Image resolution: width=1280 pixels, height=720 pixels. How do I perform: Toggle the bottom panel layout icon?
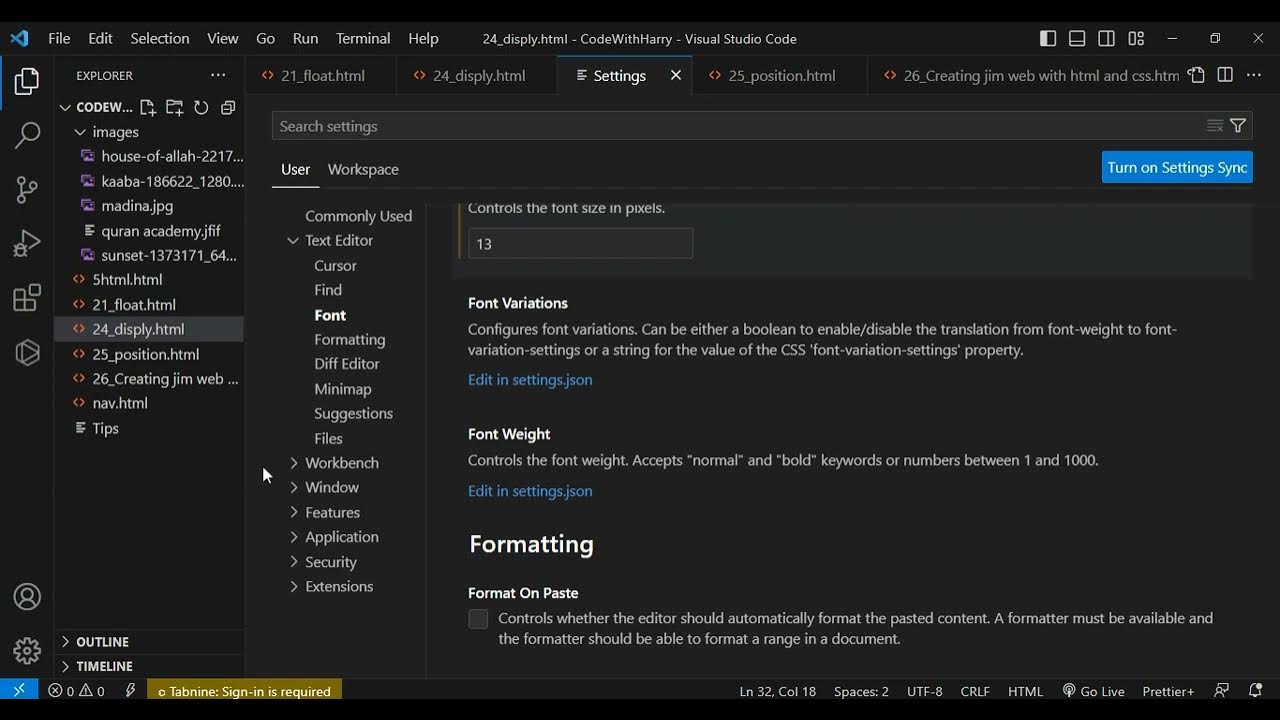tap(1077, 38)
